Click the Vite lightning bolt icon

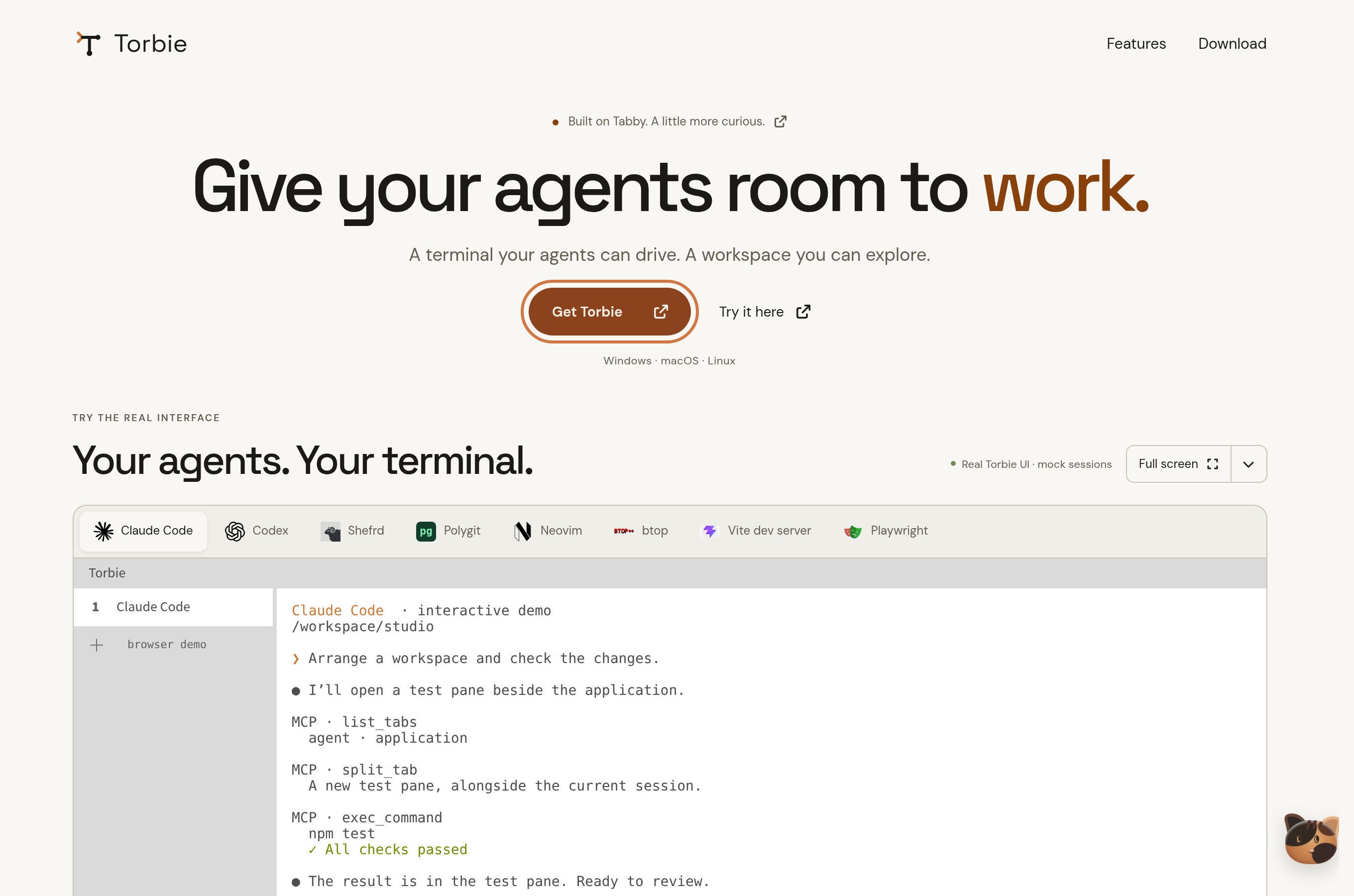709,531
